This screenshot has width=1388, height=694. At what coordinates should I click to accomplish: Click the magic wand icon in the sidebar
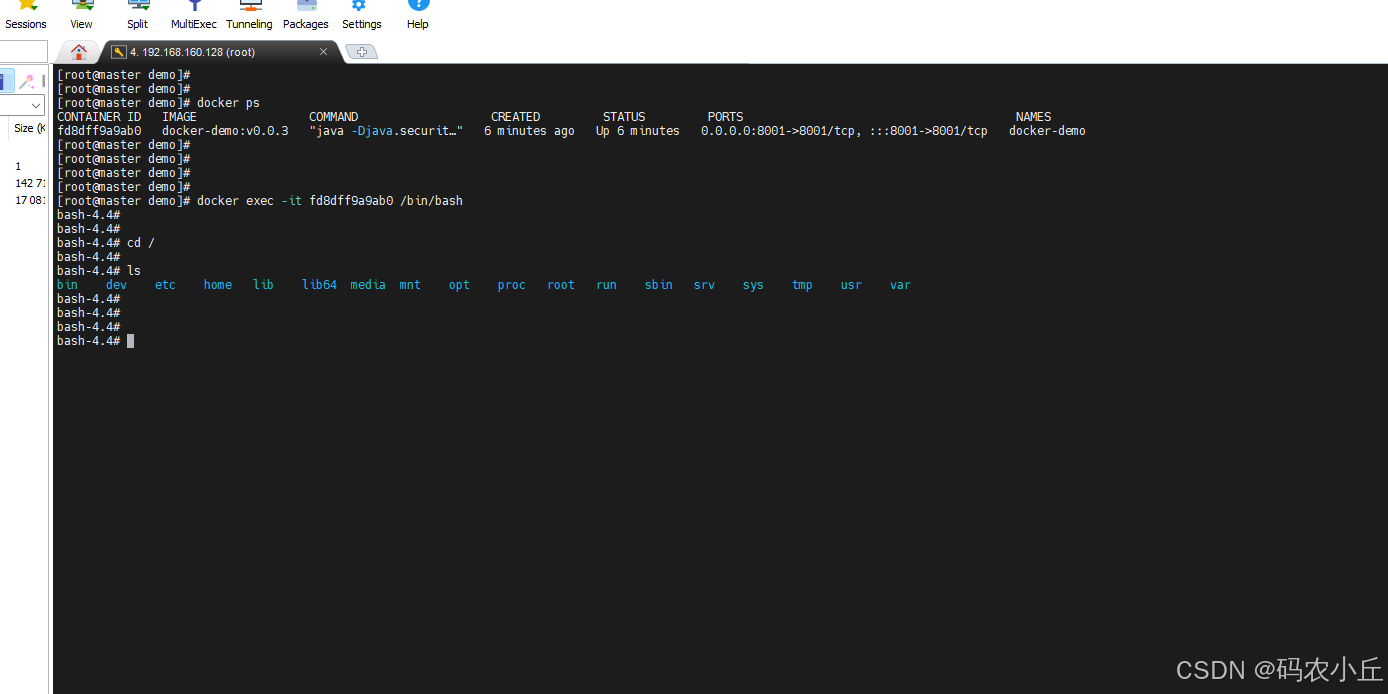click(28, 81)
